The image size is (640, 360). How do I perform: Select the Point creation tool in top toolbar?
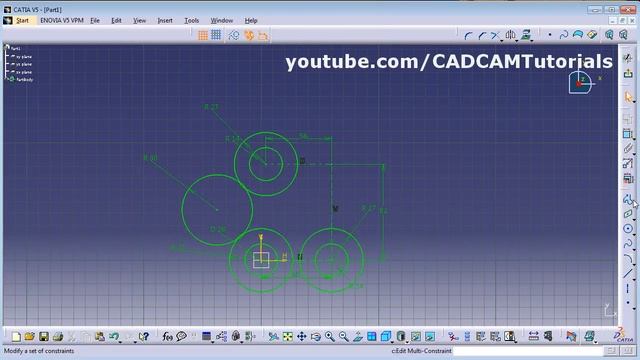click(550, 36)
